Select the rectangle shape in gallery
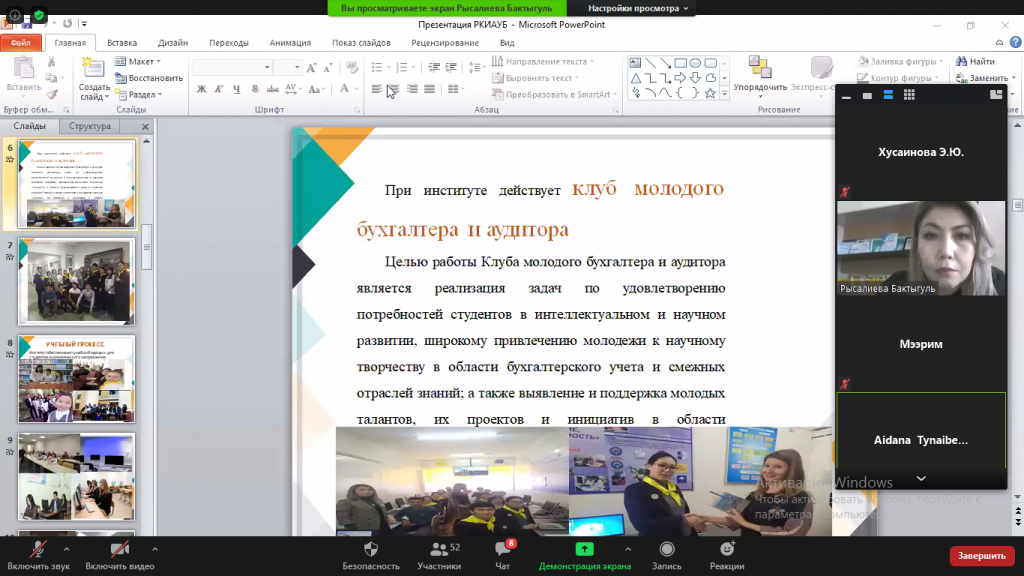This screenshot has height=576, width=1024. (680, 63)
